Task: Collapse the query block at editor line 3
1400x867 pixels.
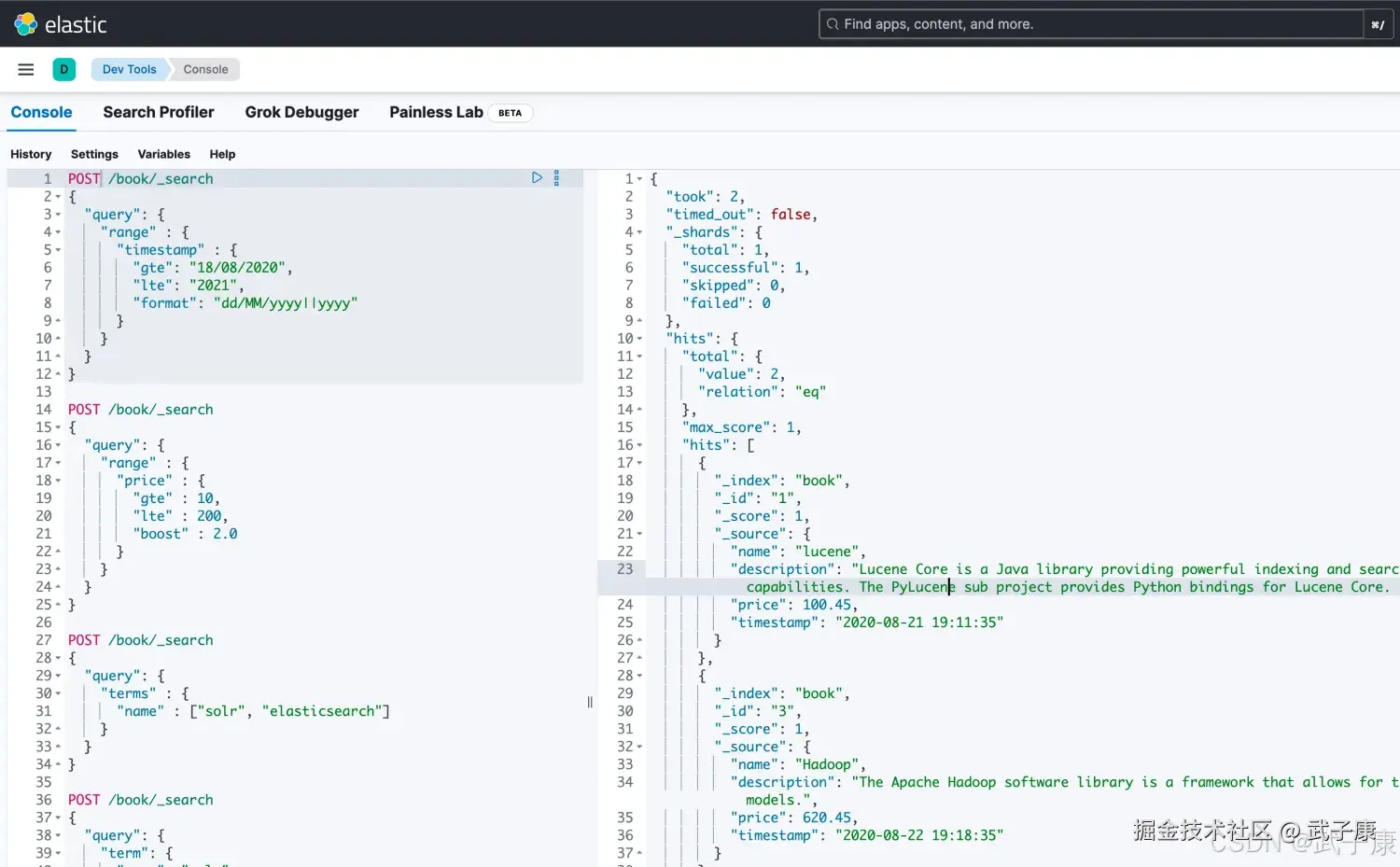Action: click(x=58, y=215)
